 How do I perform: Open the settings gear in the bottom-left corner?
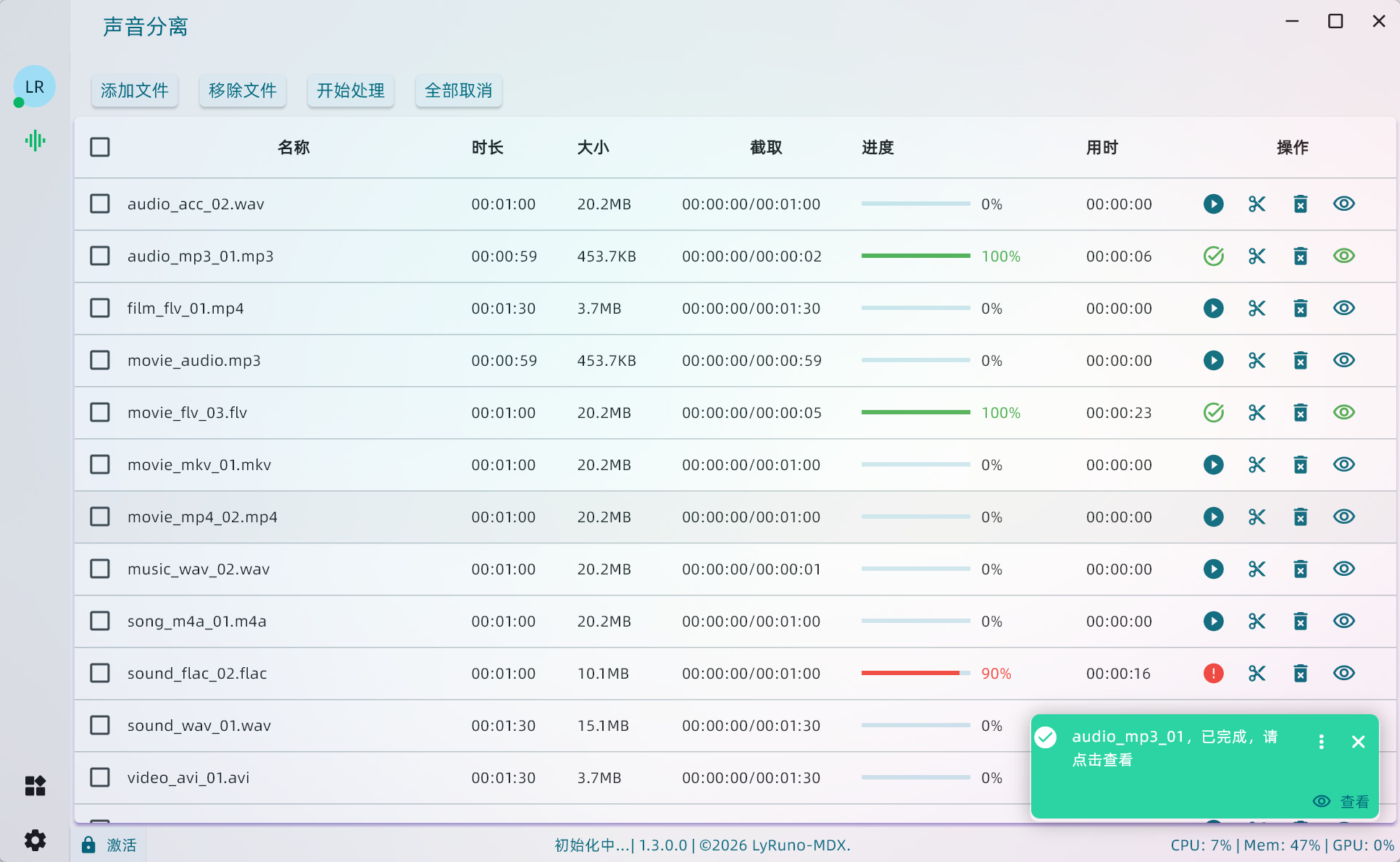click(34, 840)
